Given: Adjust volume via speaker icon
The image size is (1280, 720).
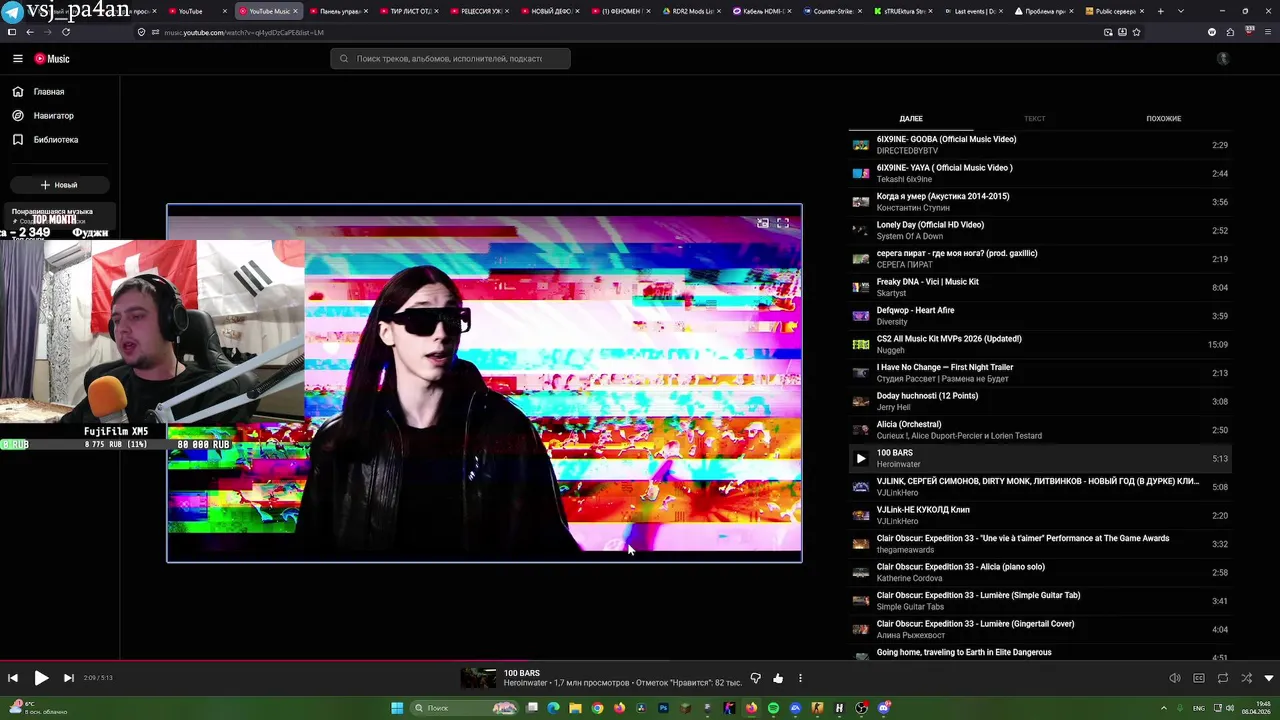Looking at the screenshot, I should (x=1175, y=678).
